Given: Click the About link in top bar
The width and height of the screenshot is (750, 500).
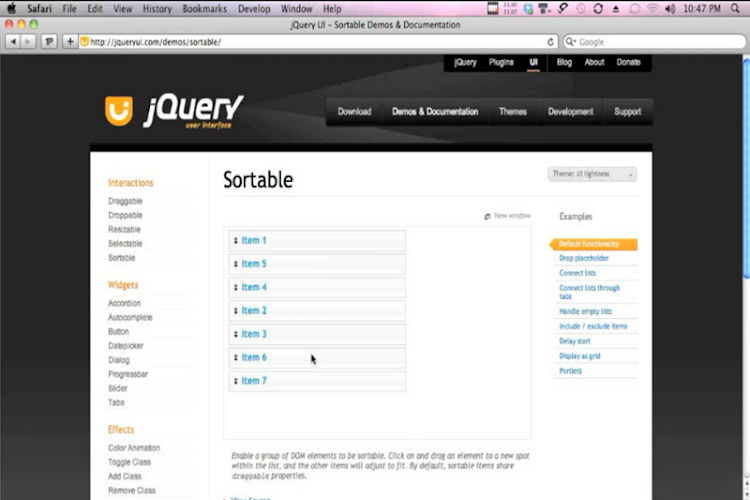Looking at the screenshot, I should pos(594,62).
